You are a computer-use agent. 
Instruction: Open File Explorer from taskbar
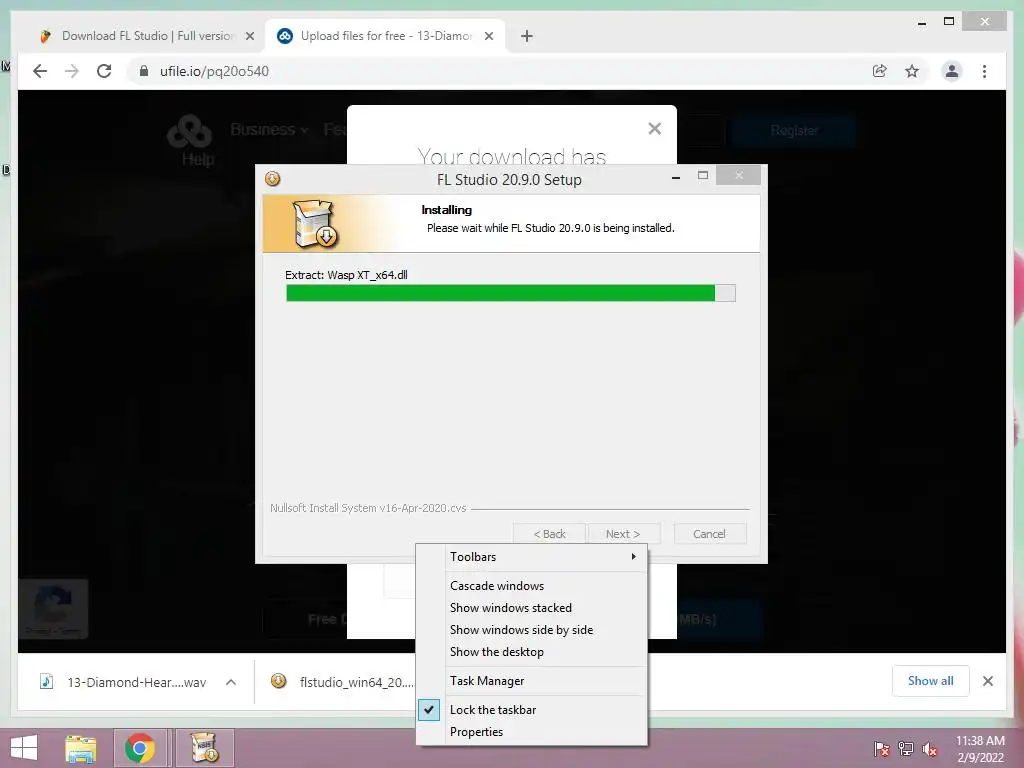80,748
